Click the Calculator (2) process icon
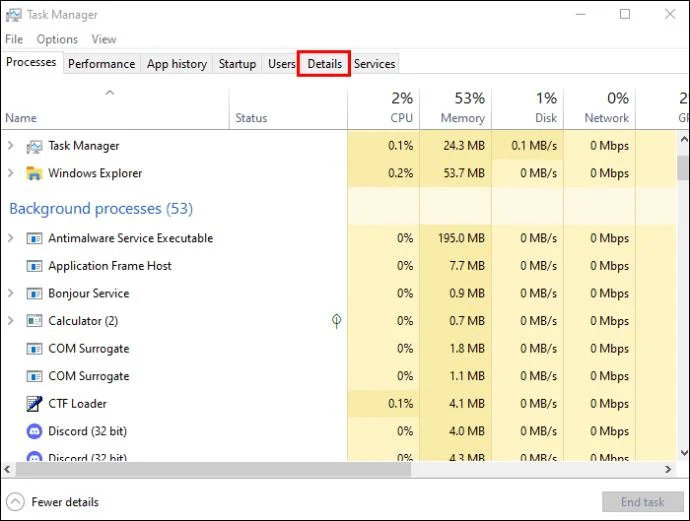 click(34, 321)
